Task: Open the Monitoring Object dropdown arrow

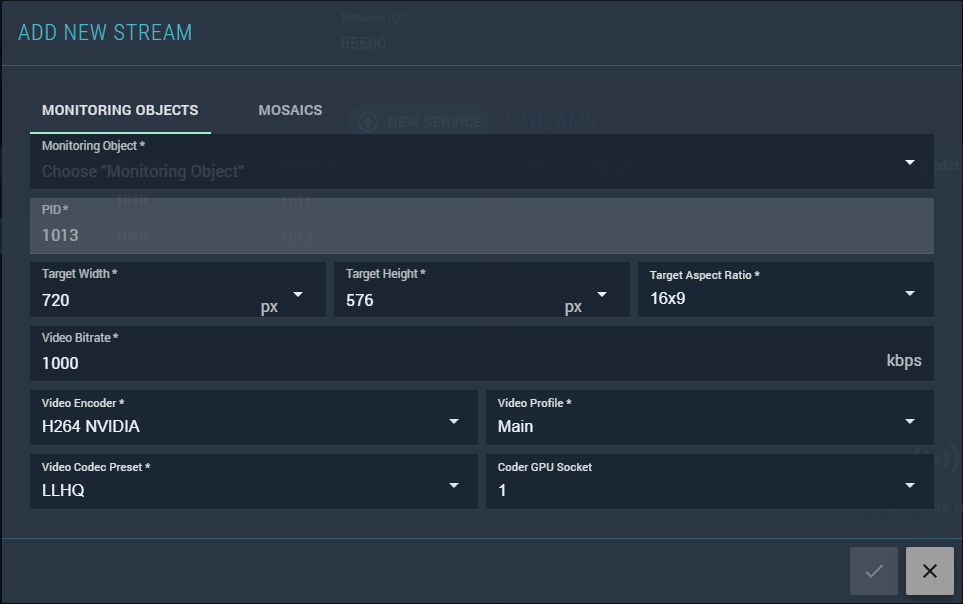Action: (909, 162)
